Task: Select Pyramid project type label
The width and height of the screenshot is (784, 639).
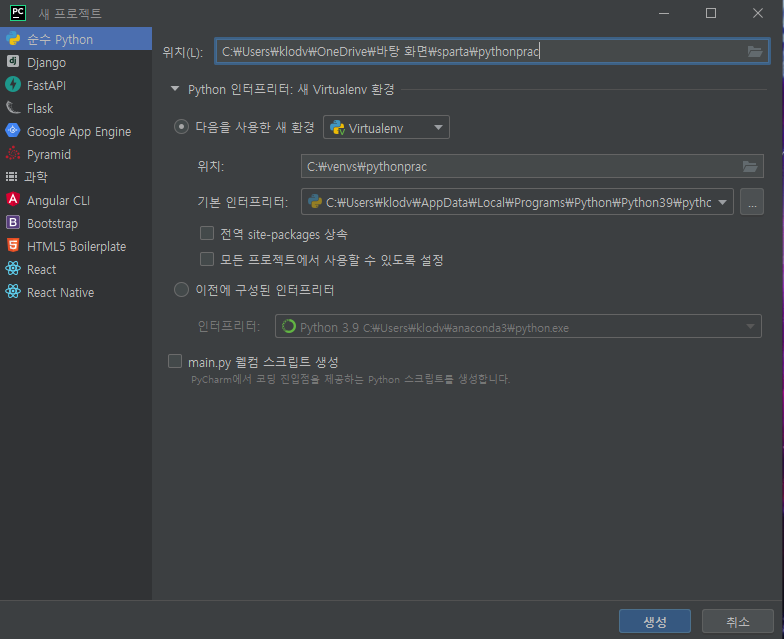Action: coord(48,154)
